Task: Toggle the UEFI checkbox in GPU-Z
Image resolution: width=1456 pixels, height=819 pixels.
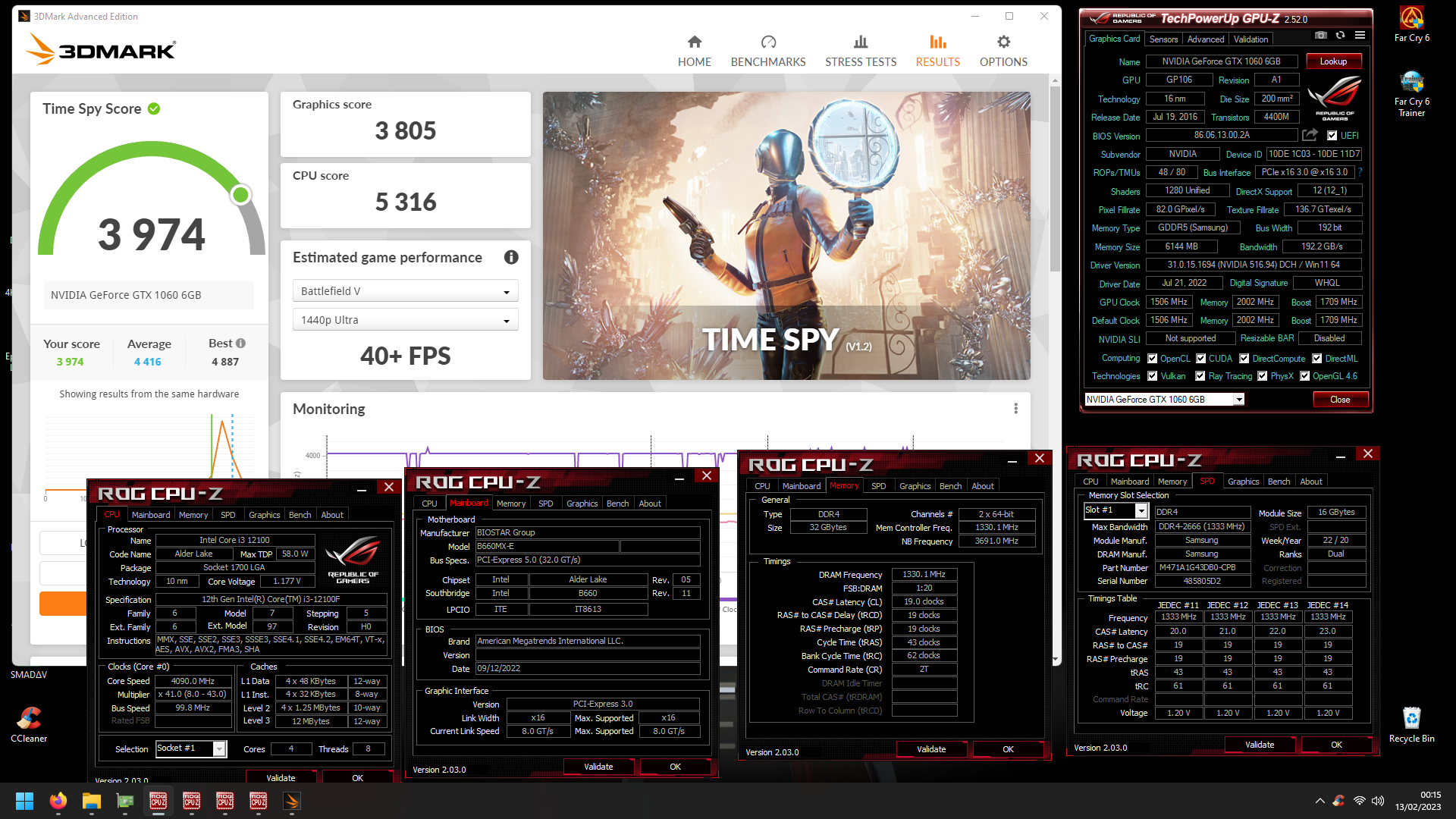Action: tap(1332, 136)
